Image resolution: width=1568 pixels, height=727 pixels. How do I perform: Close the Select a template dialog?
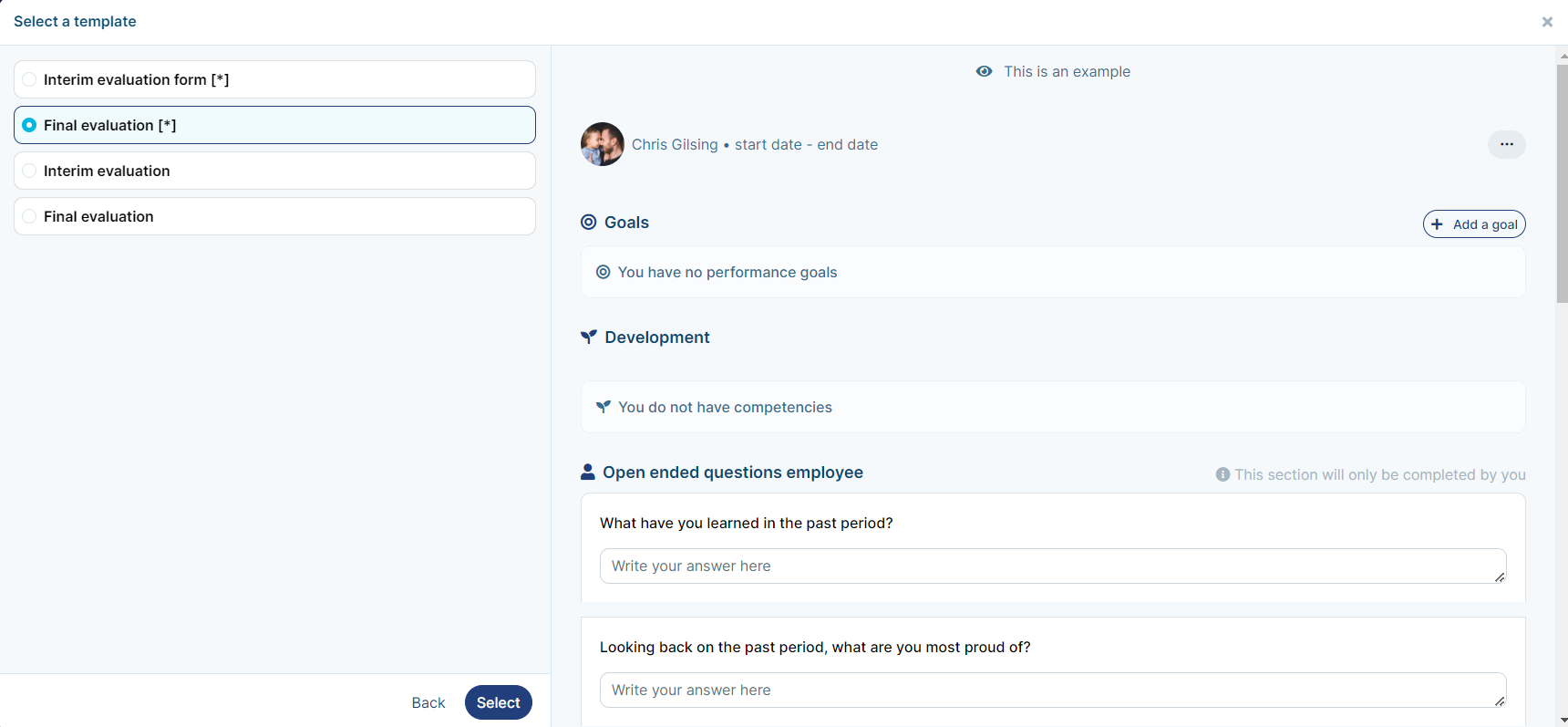1547,22
